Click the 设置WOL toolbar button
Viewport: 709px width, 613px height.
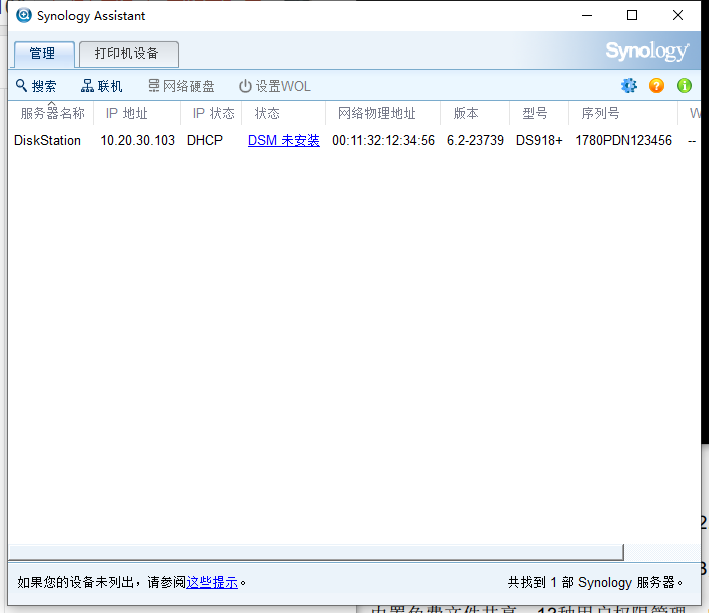click(x=274, y=86)
